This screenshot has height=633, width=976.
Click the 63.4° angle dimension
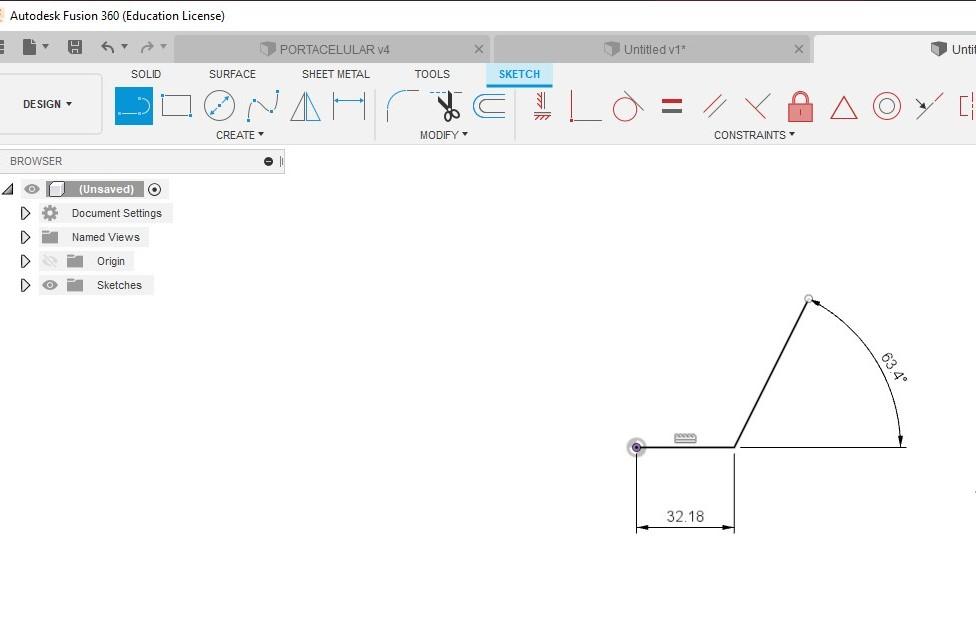[894, 367]
